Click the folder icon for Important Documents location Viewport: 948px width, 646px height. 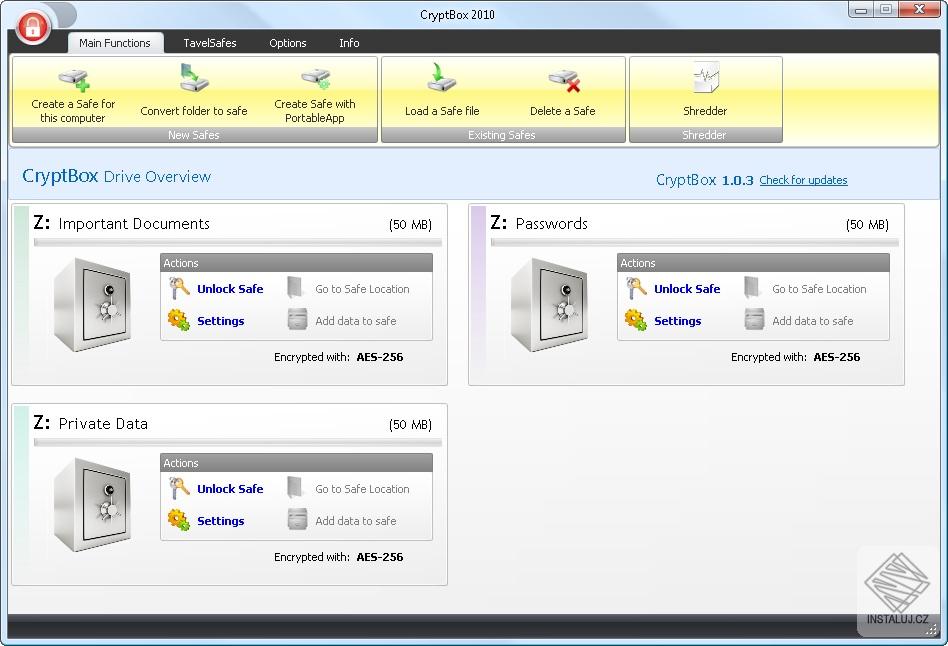[x=295, y=288]
